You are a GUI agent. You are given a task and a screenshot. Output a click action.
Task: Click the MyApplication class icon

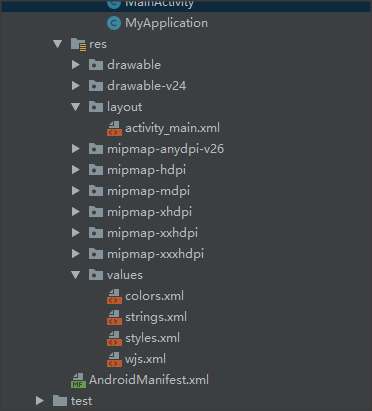(x=114, y=23)
